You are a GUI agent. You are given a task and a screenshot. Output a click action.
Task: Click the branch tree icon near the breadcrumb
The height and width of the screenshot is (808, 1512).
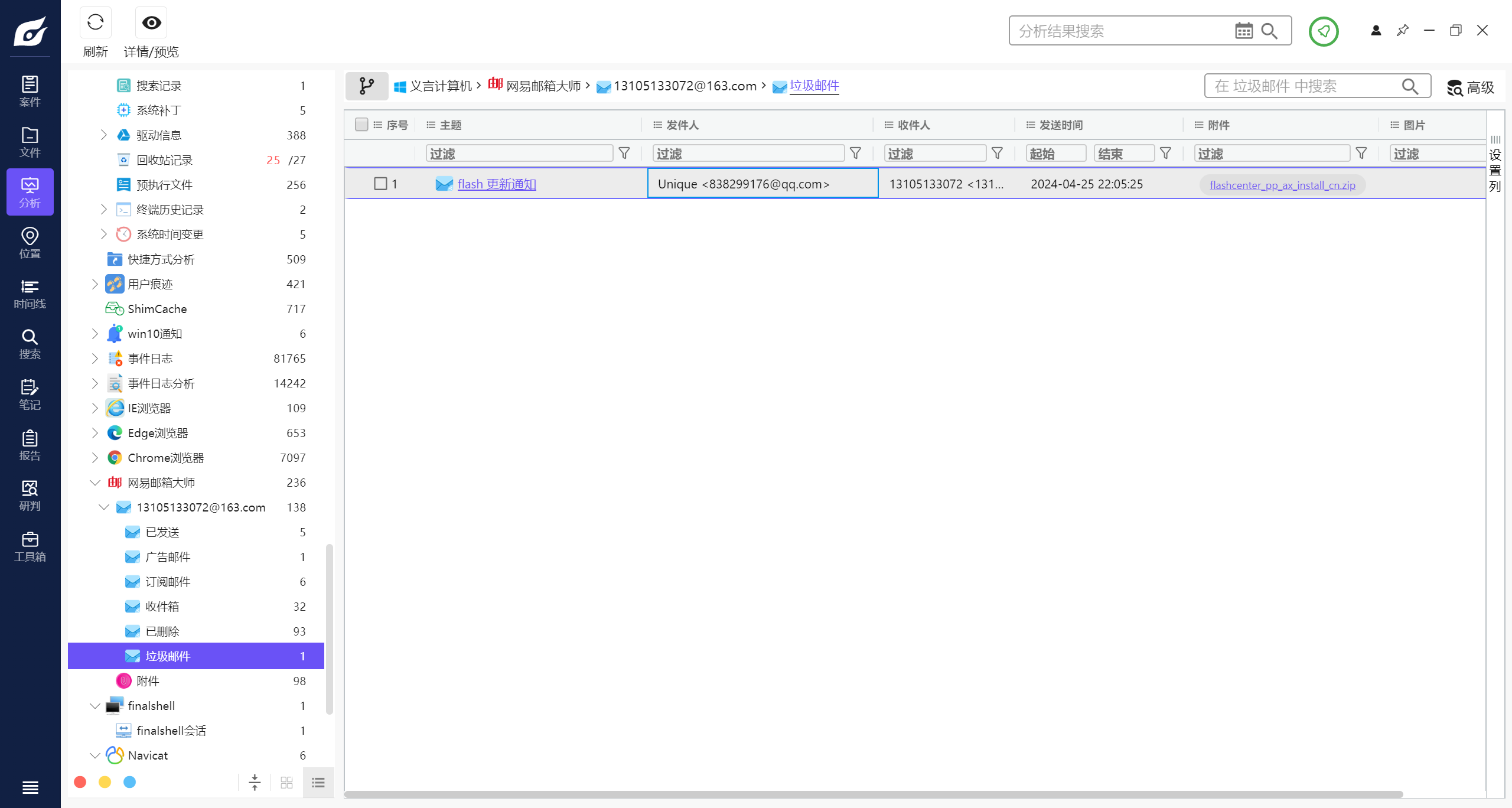(366, 86)
